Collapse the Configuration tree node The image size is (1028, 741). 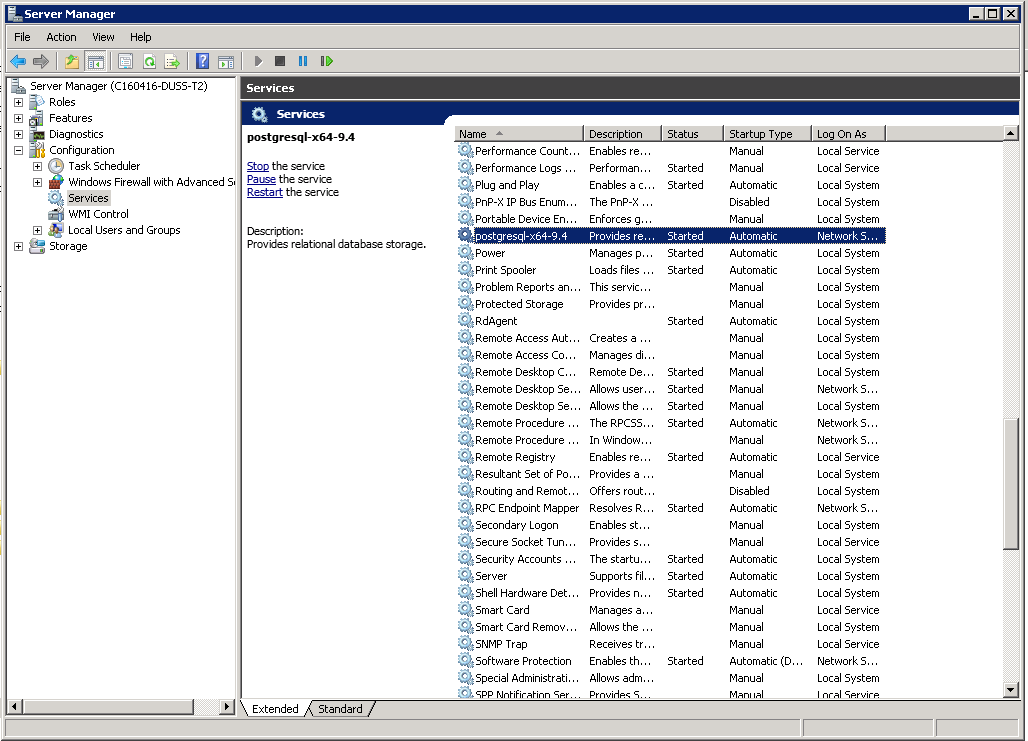18,150
